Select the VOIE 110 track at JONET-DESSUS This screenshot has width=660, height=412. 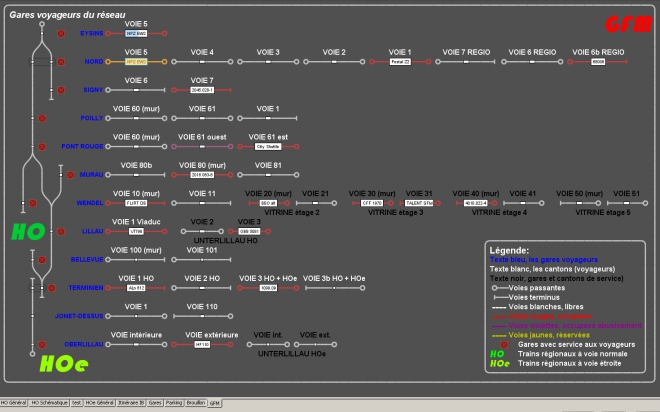pyautogui.click(x=202, y=316)
